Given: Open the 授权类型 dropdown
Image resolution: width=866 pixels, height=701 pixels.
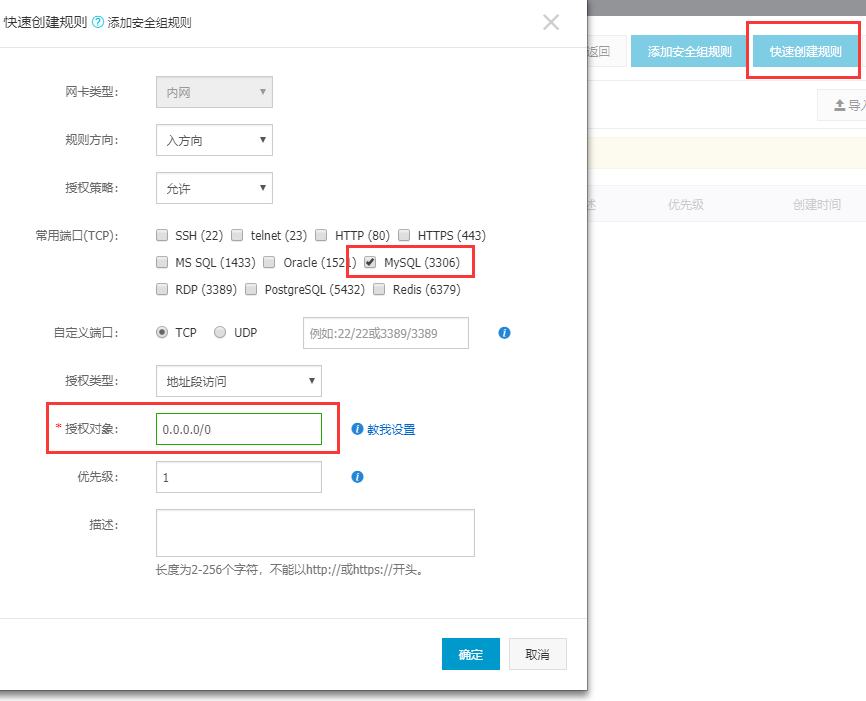Looking at the screenshot, I should (x=238, y=380).
